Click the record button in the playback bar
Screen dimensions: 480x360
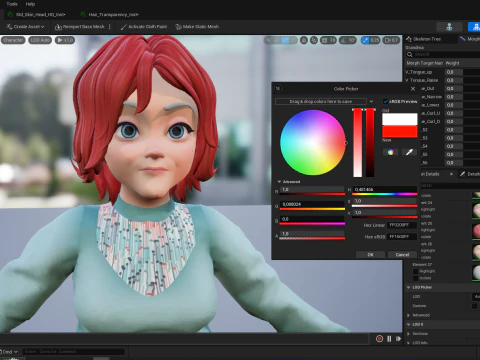(379, 339)
